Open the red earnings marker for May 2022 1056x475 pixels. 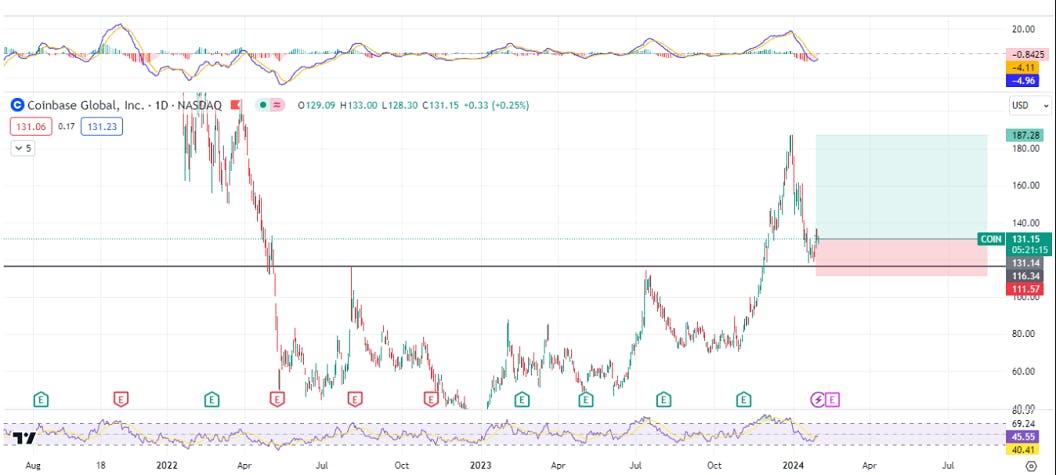click(277, 400)
